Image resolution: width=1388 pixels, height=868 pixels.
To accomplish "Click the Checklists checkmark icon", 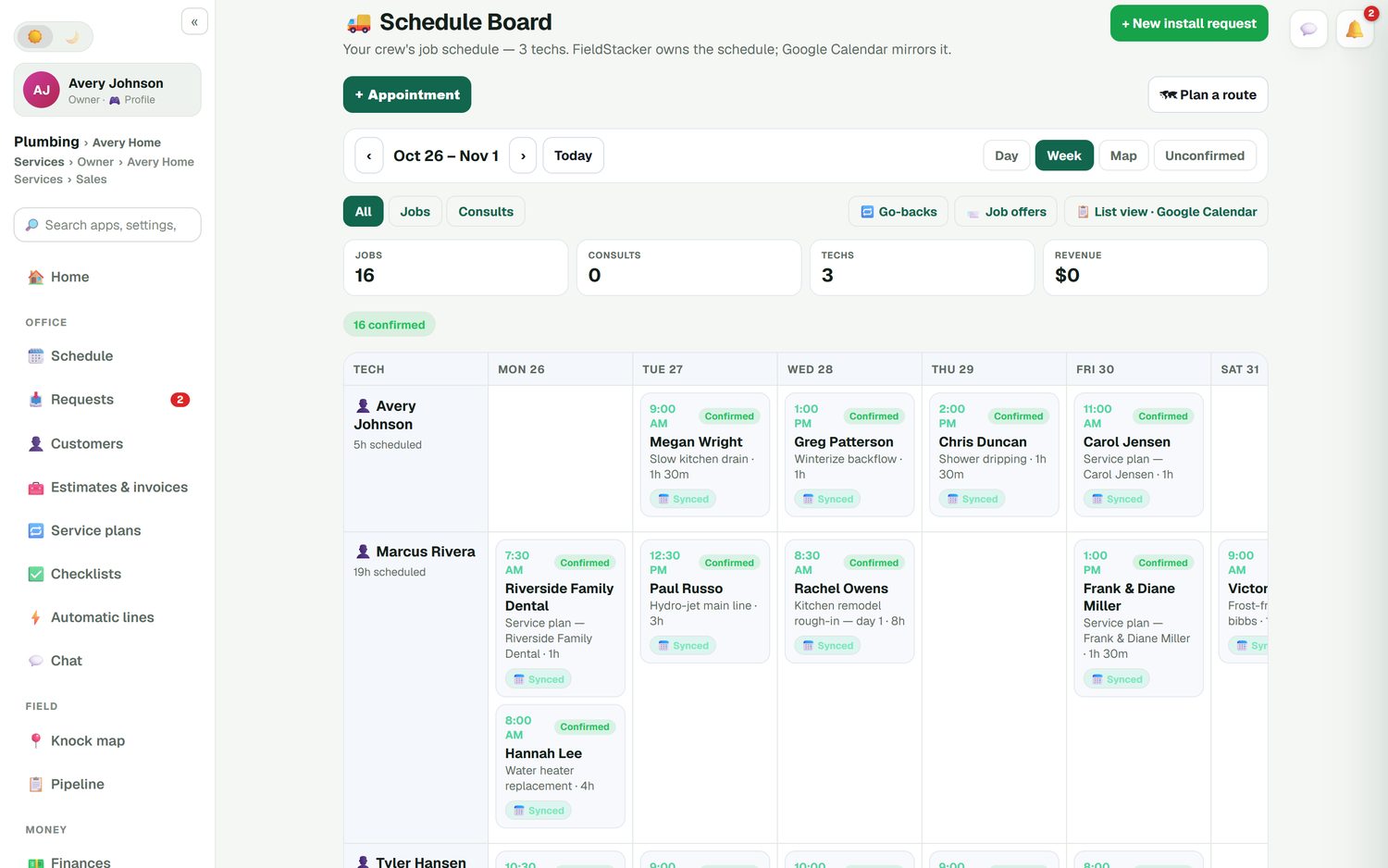I will click(35, 575).
